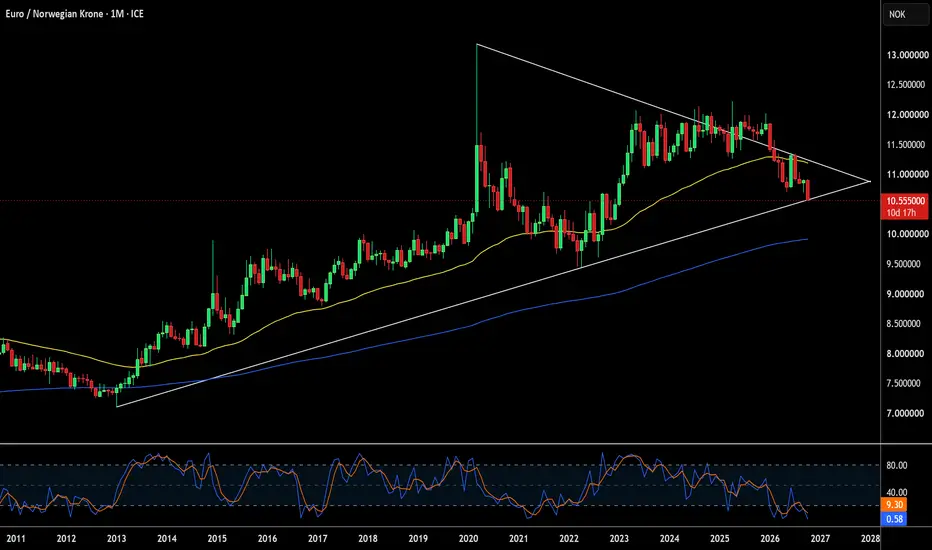Viewport: 932px width, 550px height.
Task: Select the yellow moving average line end
Action: click(807, 162)
